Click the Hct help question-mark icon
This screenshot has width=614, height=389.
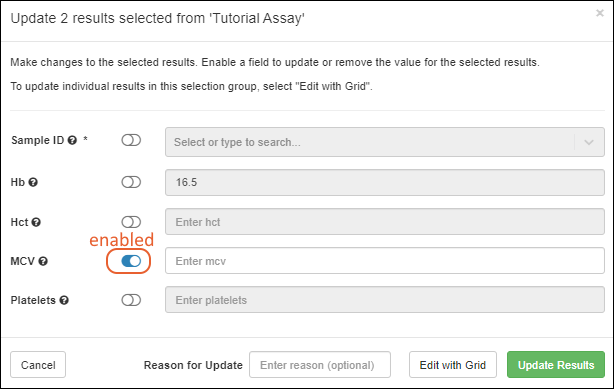coord(36,222)
